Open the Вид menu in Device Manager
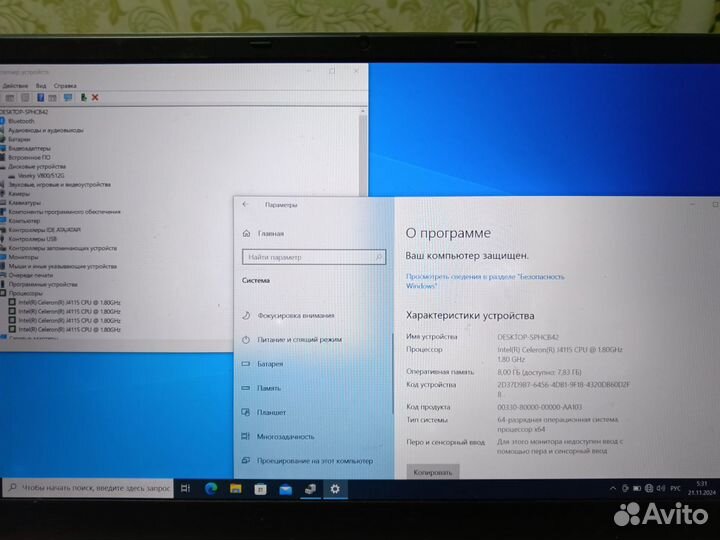 [41, 86]
